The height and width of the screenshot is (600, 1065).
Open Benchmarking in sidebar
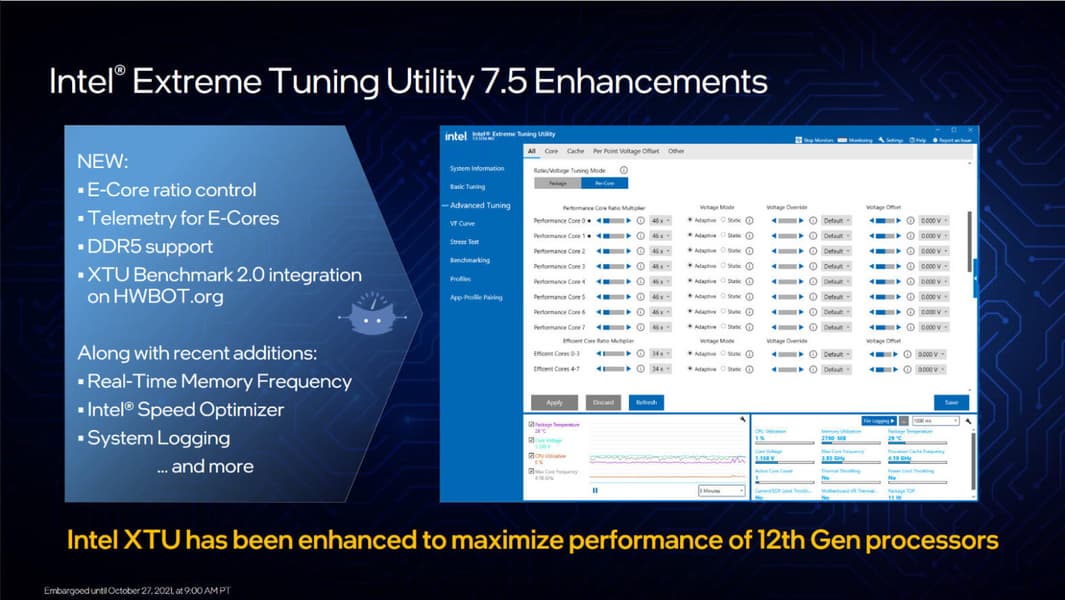click(x=469, y=260)
